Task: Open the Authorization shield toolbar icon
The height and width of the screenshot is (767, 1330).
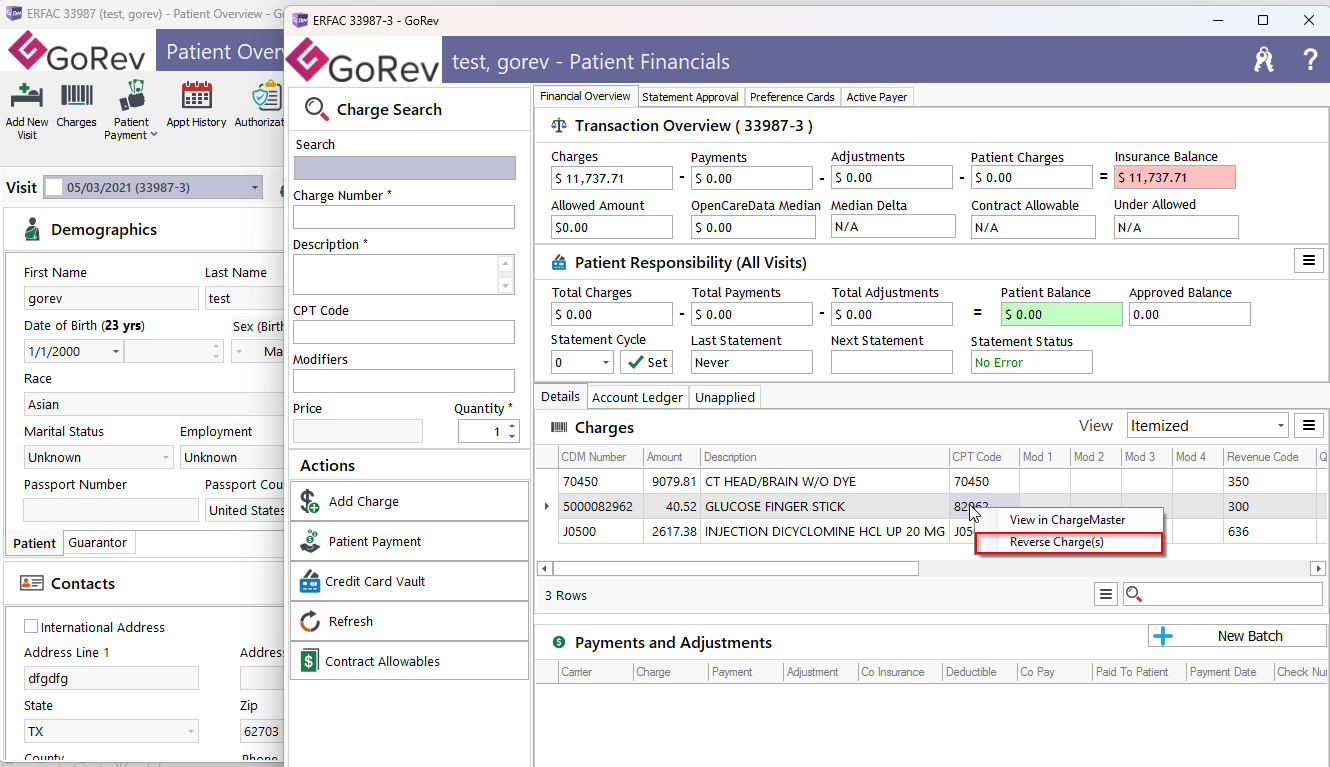Action: [264, 106]
